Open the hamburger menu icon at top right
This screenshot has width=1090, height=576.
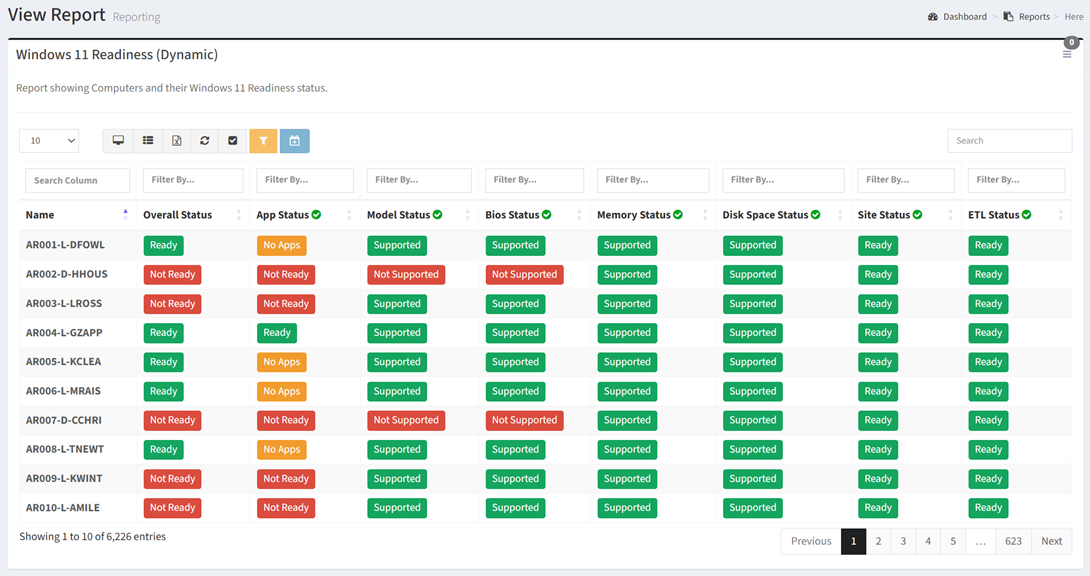[1067, 54]
